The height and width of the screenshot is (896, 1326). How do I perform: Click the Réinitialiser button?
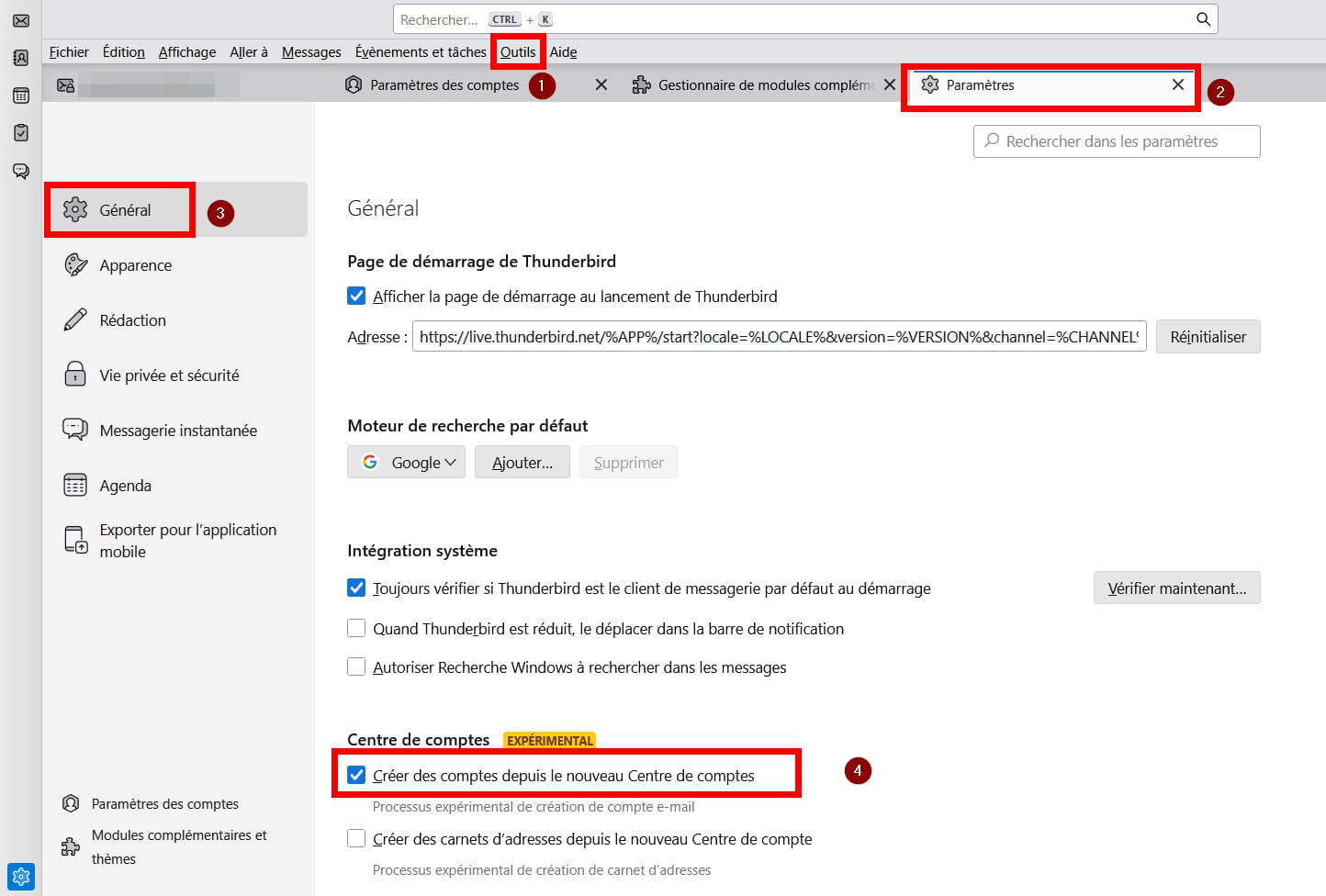(x=1208, y=336)
